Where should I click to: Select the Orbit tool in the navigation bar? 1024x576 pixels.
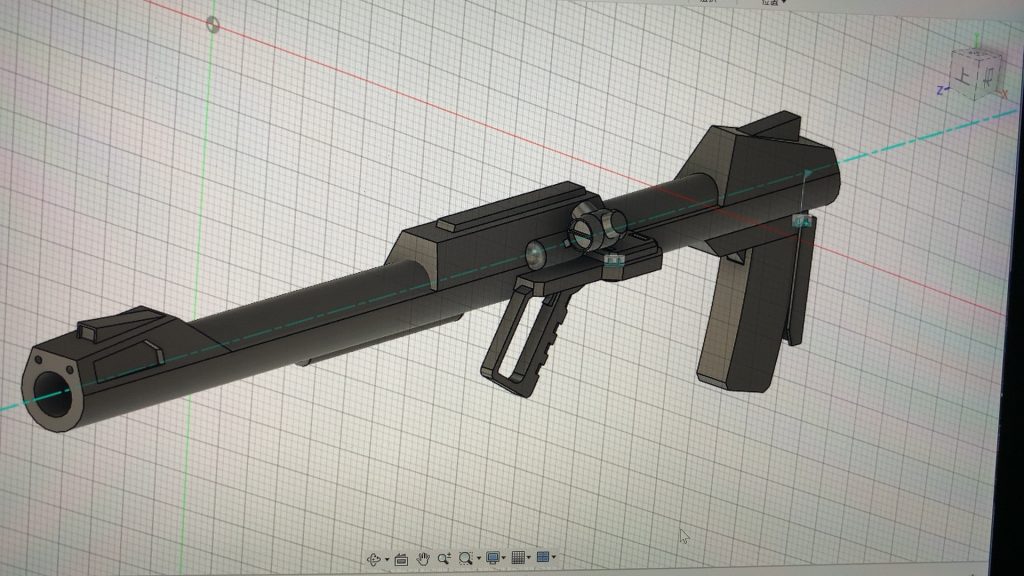(374, 557)
